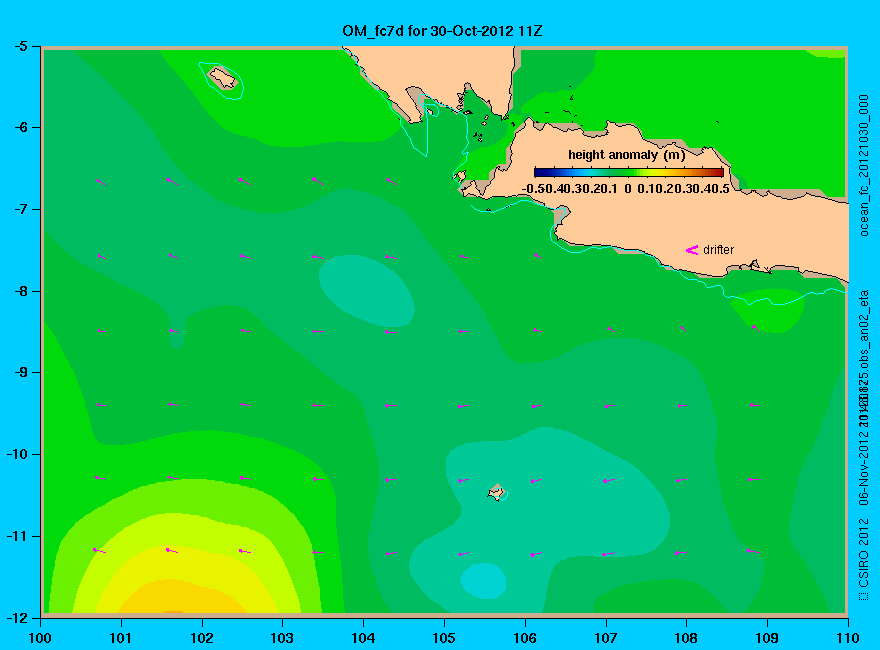Click the longitude label 102

pos(201,638)
